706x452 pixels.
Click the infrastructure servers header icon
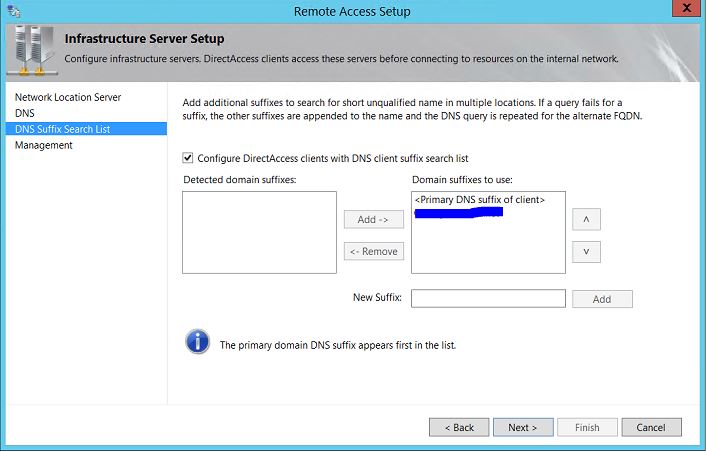34,50
